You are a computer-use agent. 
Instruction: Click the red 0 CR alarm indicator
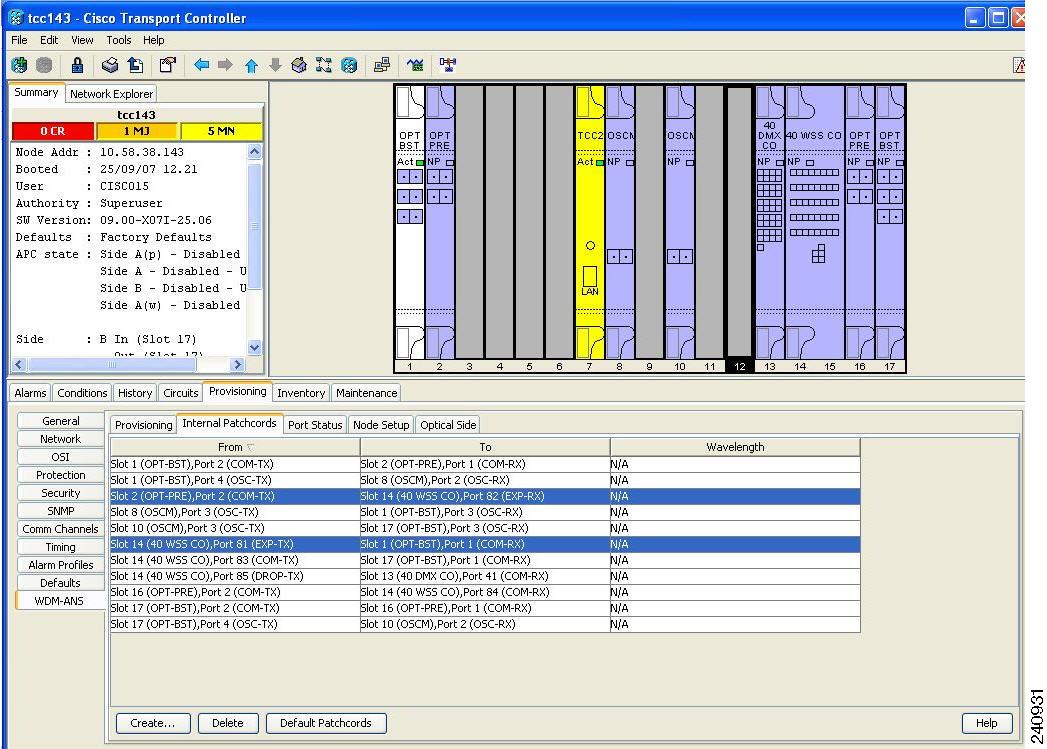click(53, 132)
